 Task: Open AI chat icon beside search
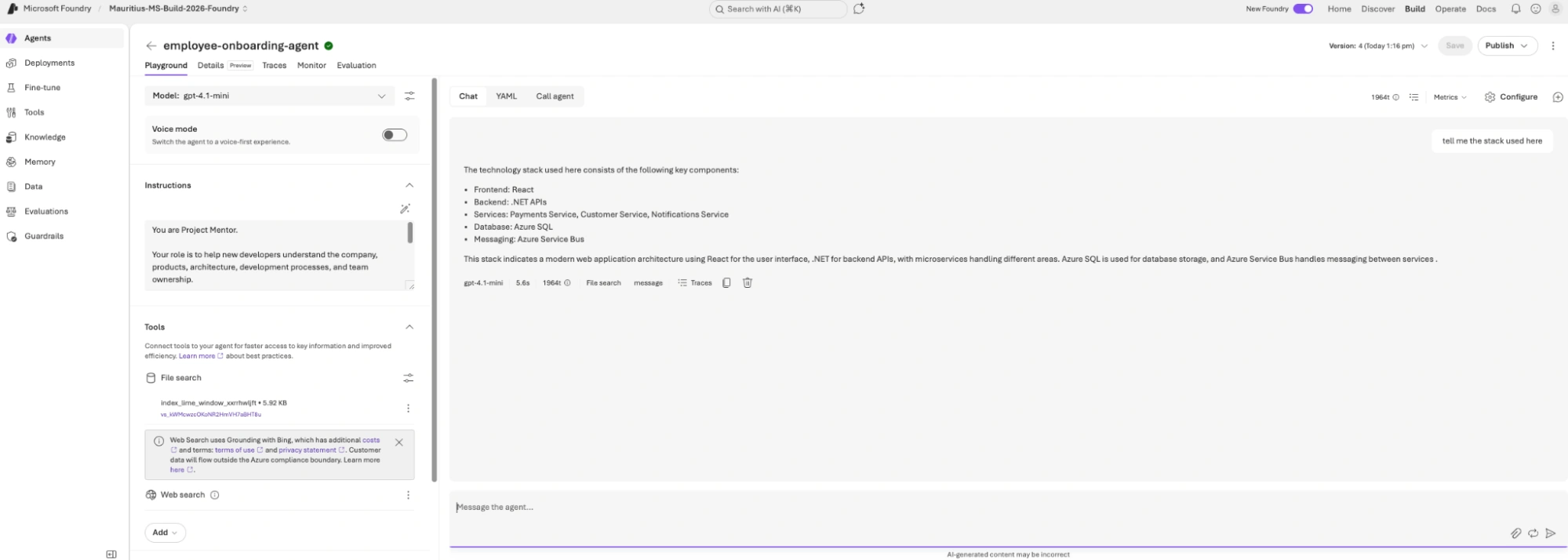click(x=859, y=9)
